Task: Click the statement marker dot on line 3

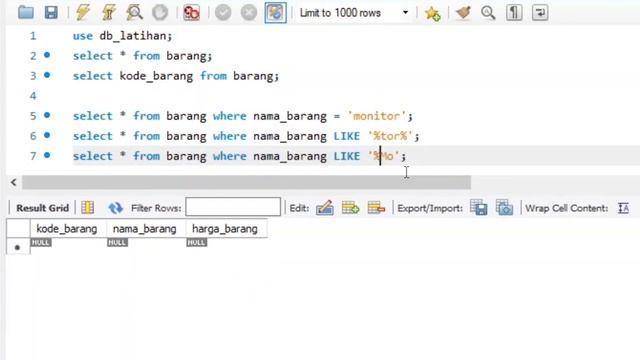Action: [x=47, y=75]
